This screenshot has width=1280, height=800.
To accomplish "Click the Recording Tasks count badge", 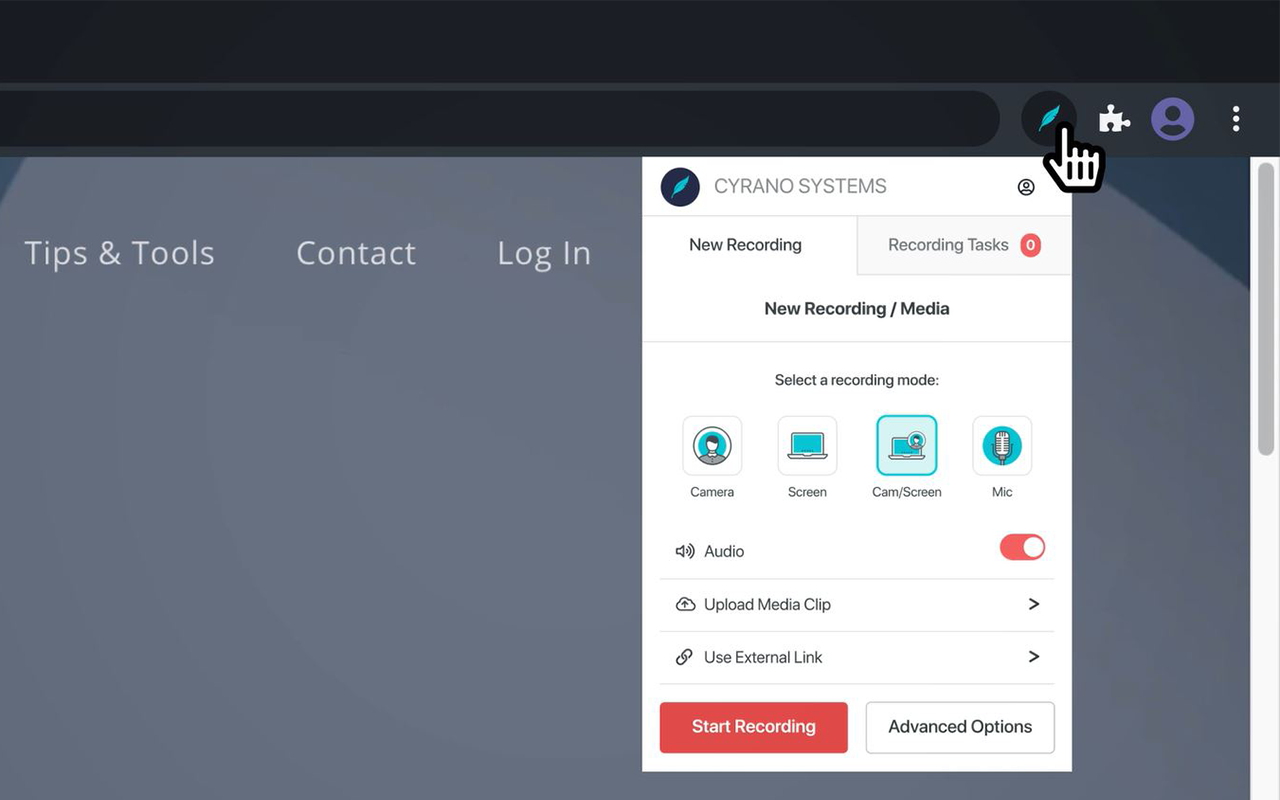I will (x=1030, y=245).
